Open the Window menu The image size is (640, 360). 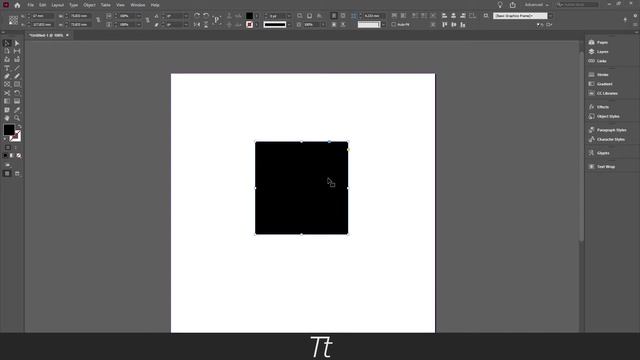(x=138, y=5)
